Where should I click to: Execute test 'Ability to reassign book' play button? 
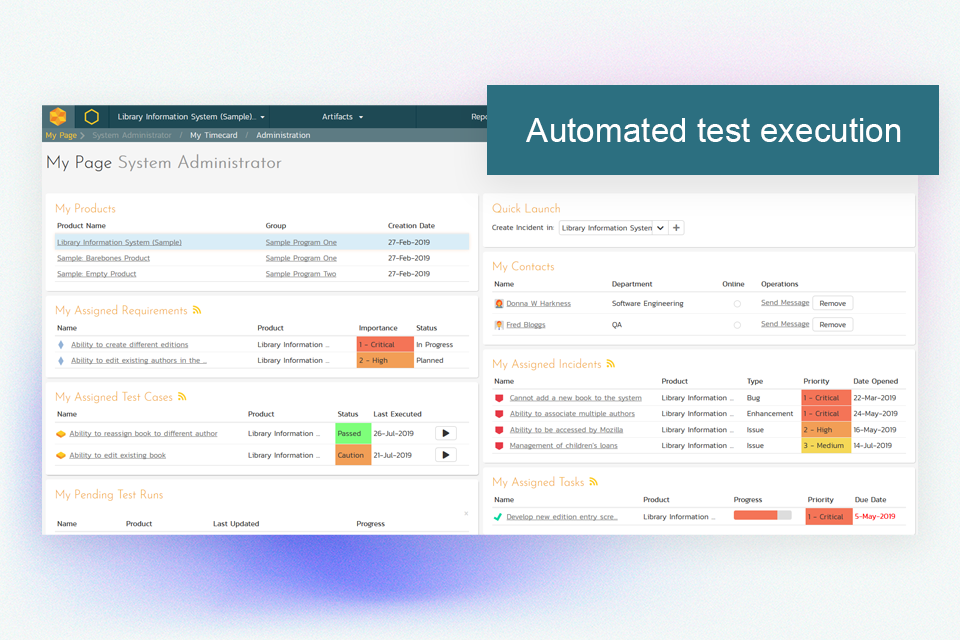pos(446,433)
